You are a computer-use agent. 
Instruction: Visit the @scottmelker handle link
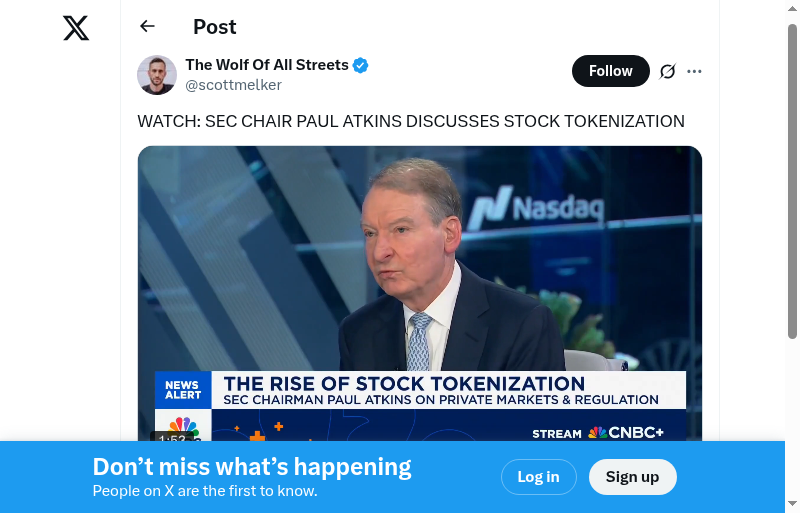click(234, 85)
